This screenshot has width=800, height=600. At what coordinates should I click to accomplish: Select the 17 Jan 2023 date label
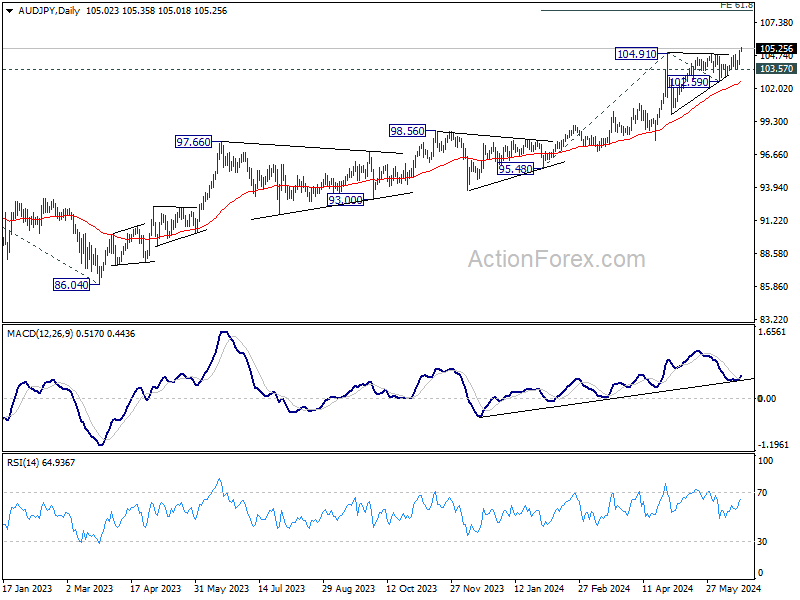pos(28,588)
